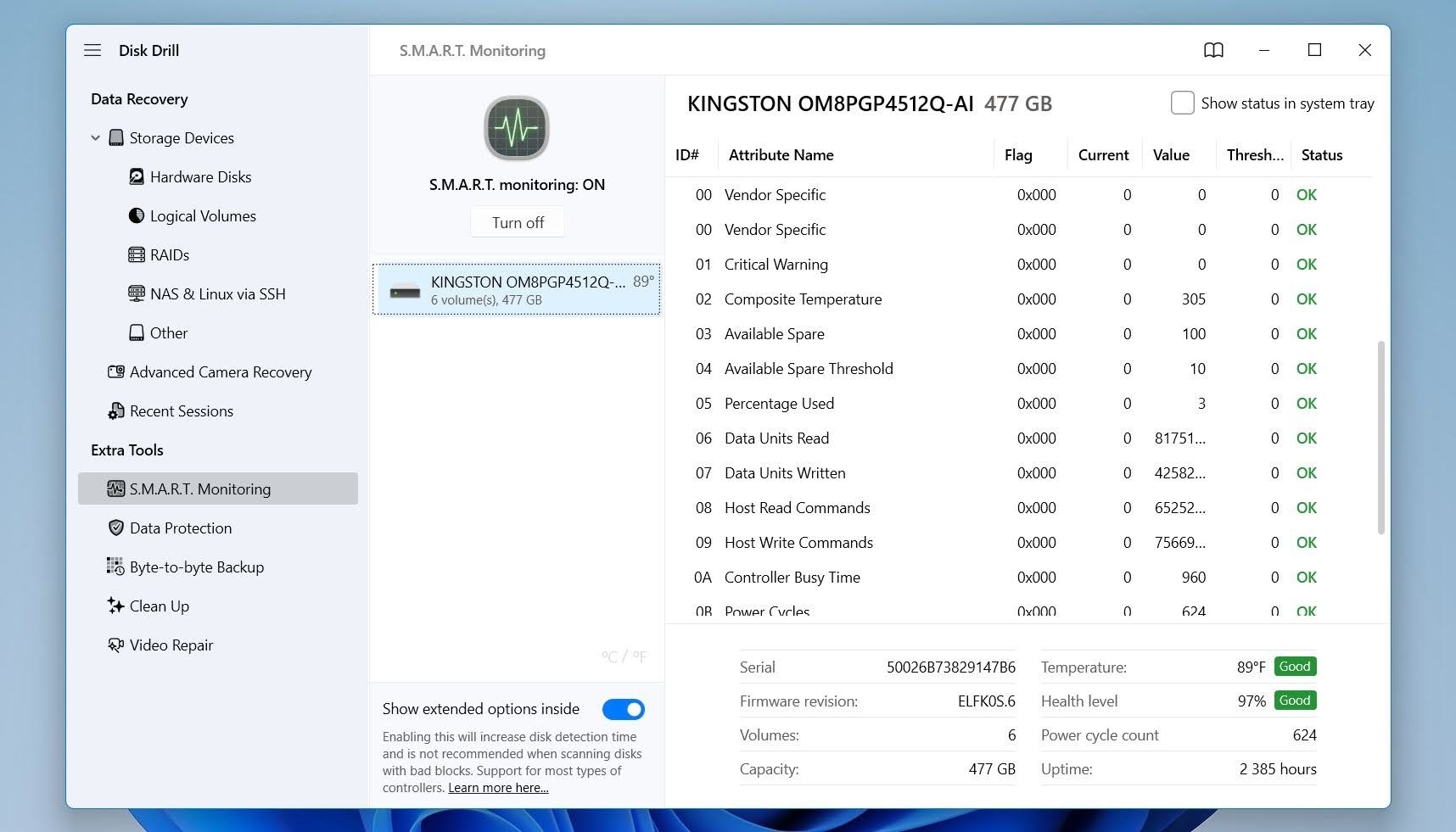1456x832 pixels.
Task: Follow the Learn more here link
Action: point(498,788)
